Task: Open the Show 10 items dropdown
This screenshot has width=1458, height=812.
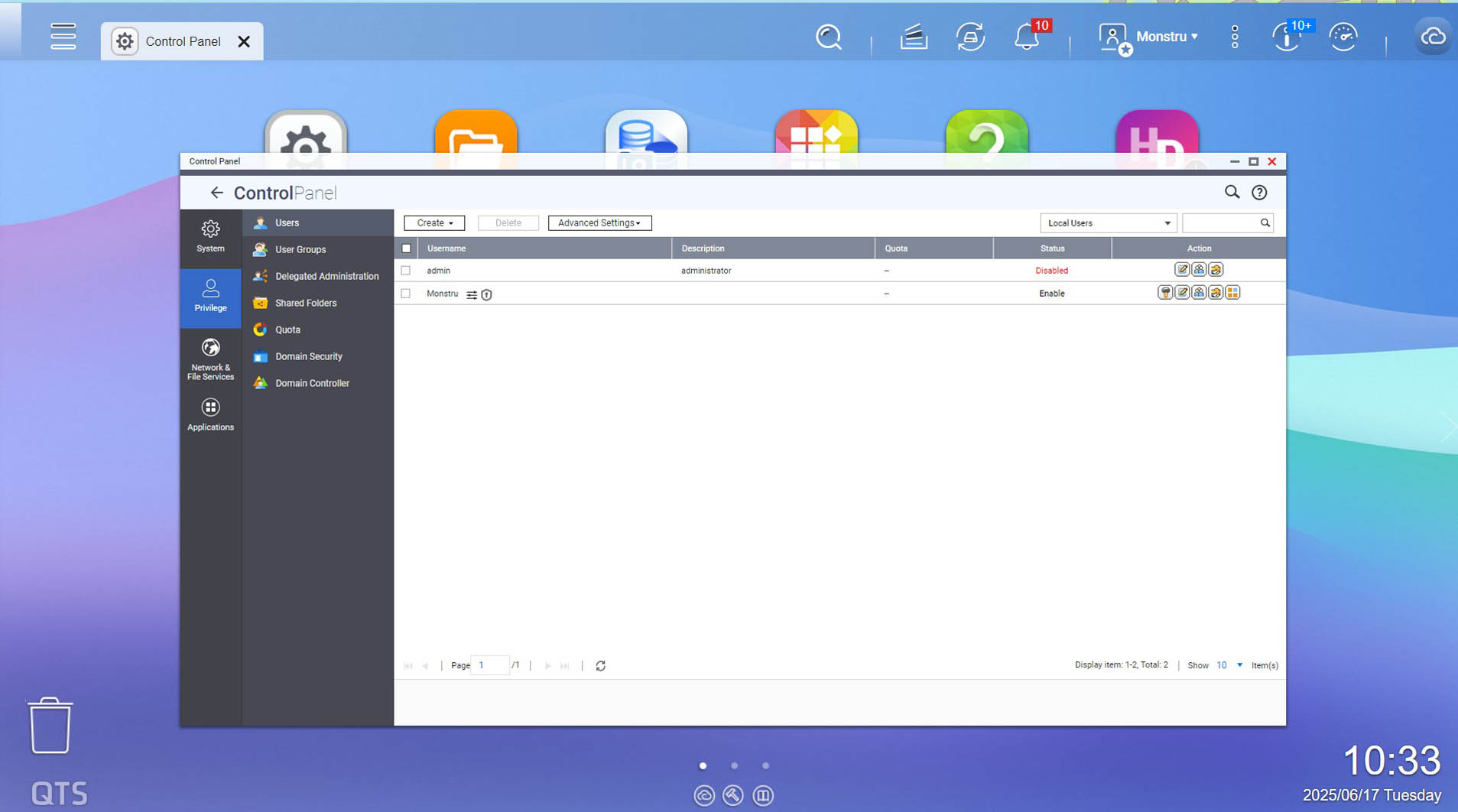Action: 1229,665
